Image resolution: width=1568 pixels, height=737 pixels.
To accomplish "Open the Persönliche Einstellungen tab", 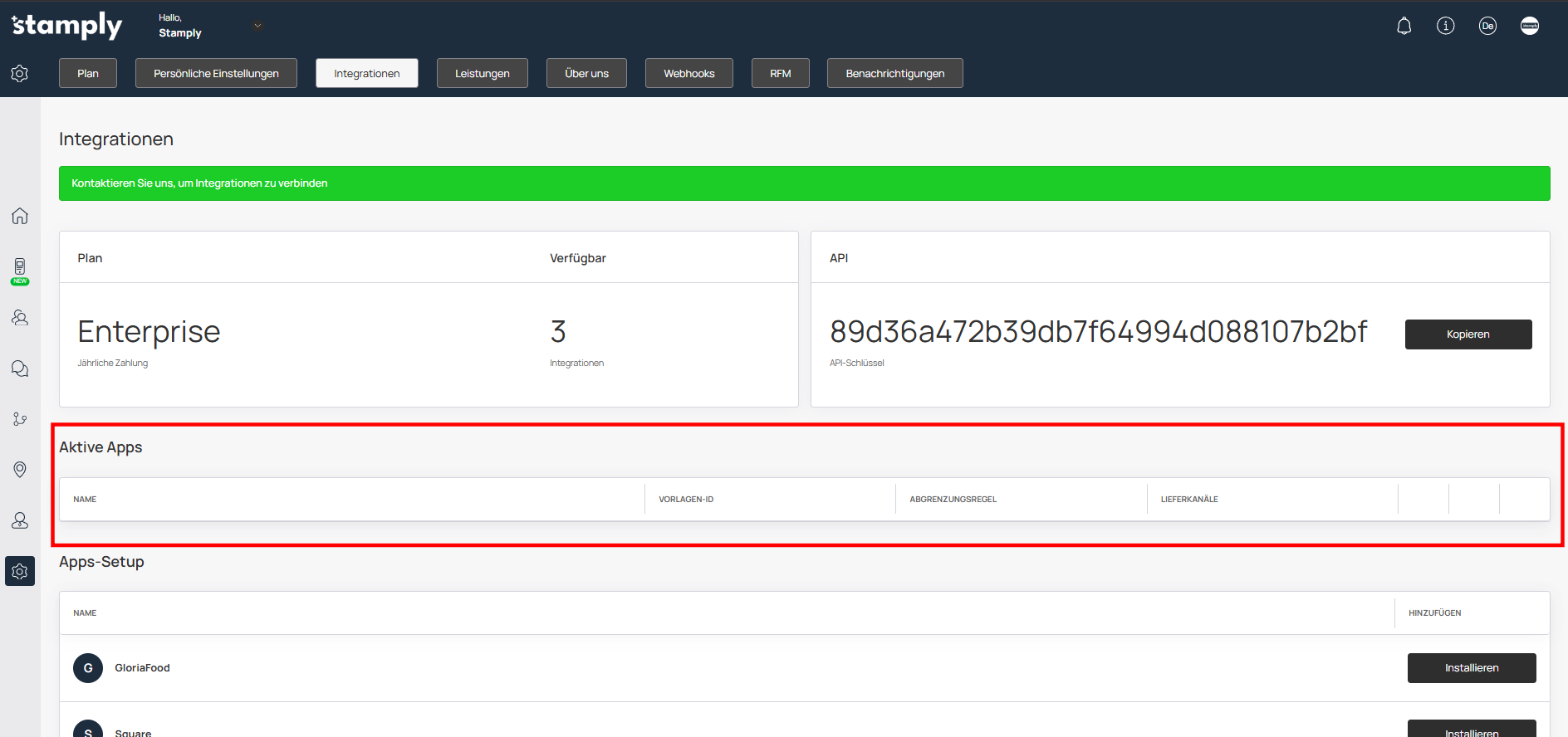I will click(216, 73).
